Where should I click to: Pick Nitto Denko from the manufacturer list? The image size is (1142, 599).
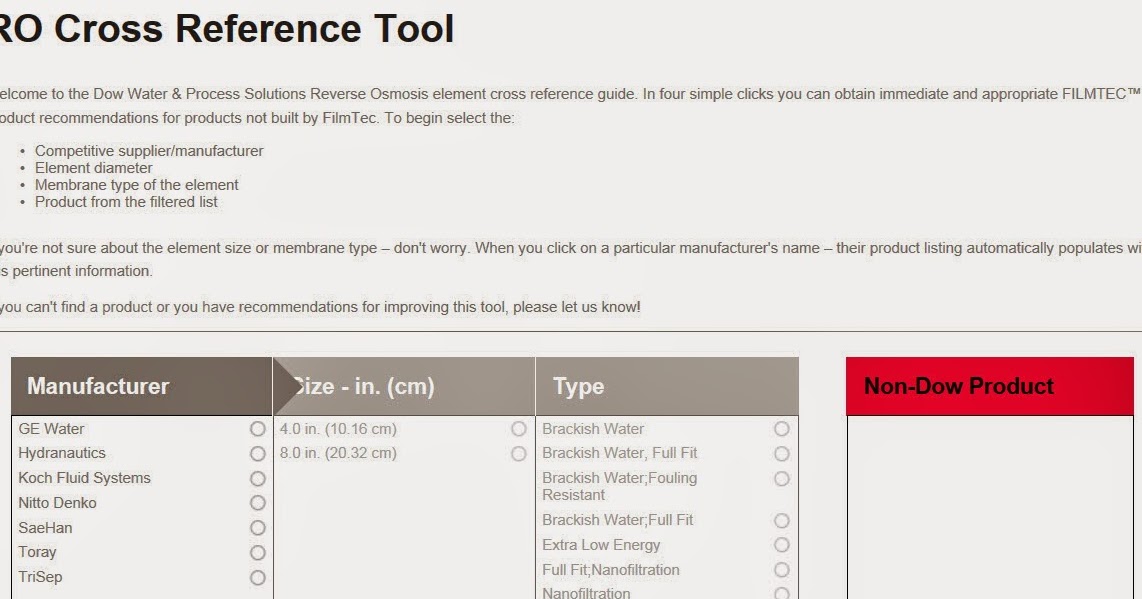[x=258, y=503]
